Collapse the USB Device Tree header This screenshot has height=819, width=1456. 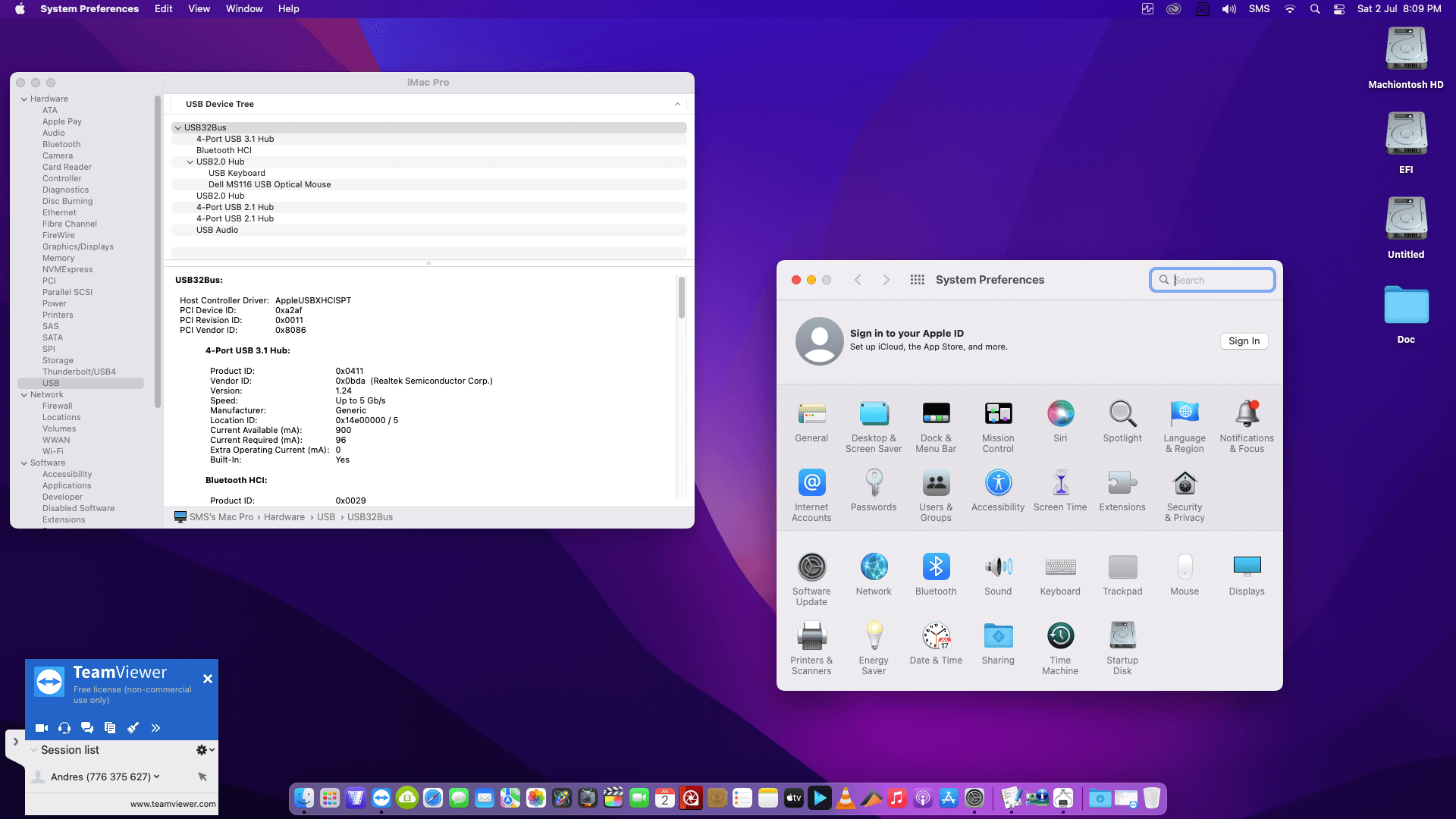[677, 105]
